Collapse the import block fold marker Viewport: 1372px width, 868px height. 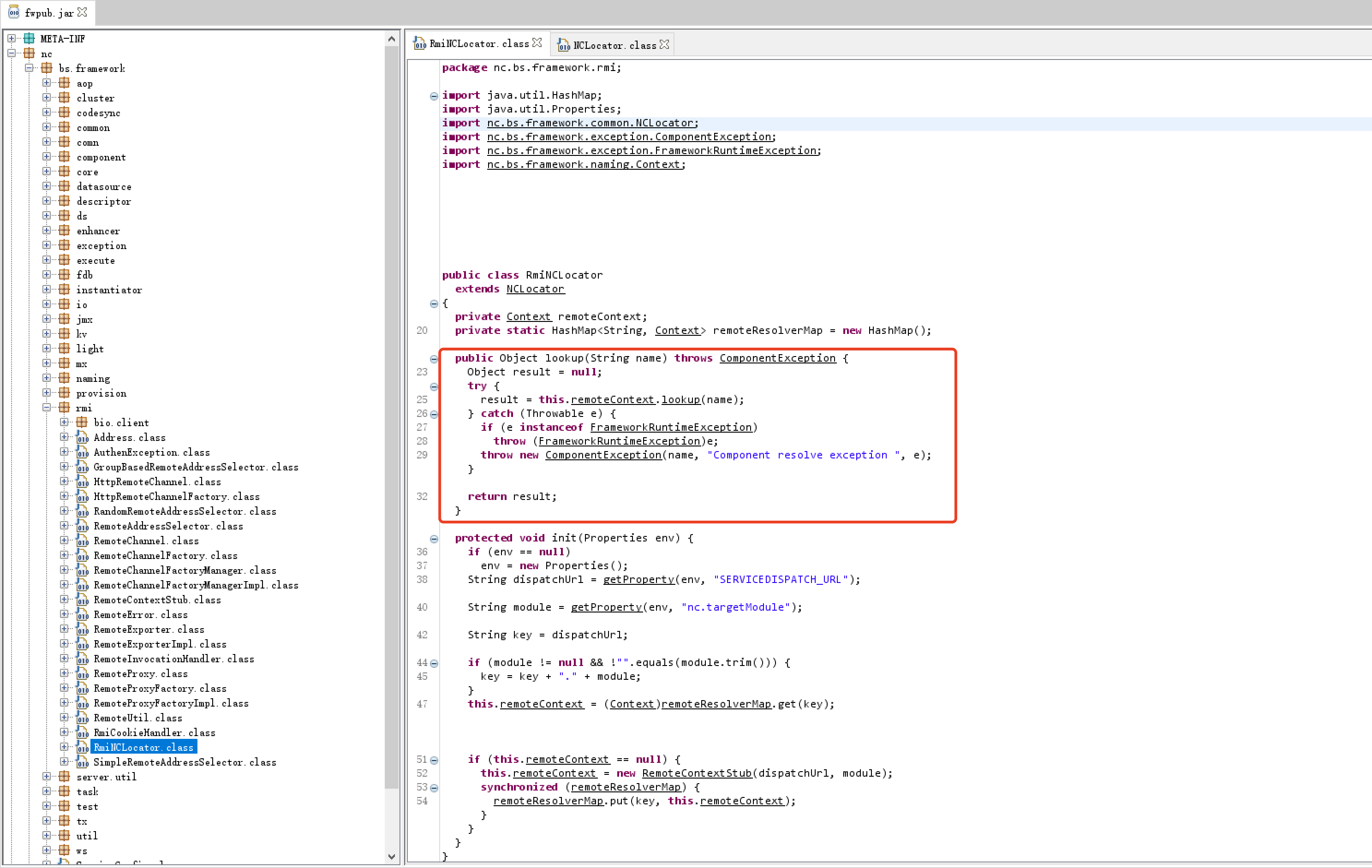434,95
